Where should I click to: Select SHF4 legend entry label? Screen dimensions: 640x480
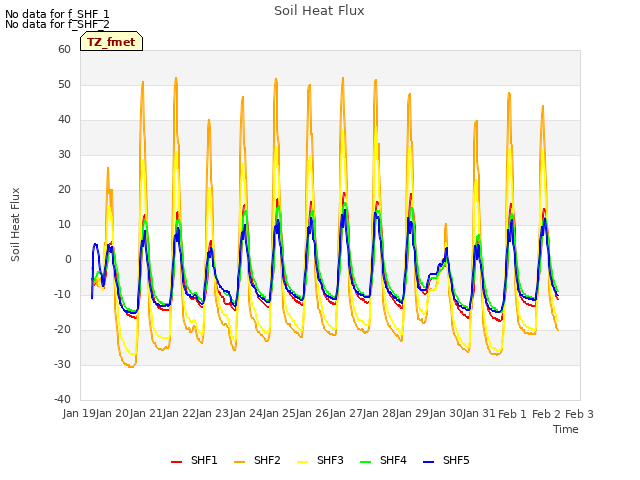pos(393,460)
